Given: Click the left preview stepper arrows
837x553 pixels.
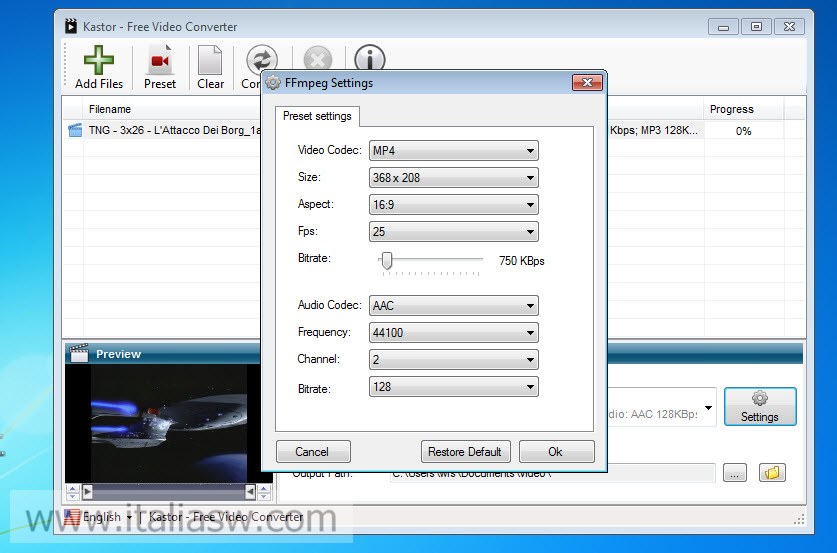Looking at the screenshot, I should point(73,492).
